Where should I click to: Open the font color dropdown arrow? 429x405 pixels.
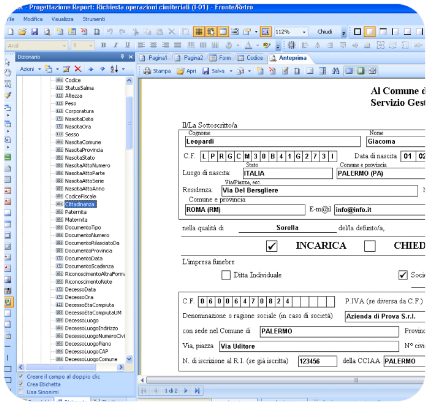coord(257,45)
